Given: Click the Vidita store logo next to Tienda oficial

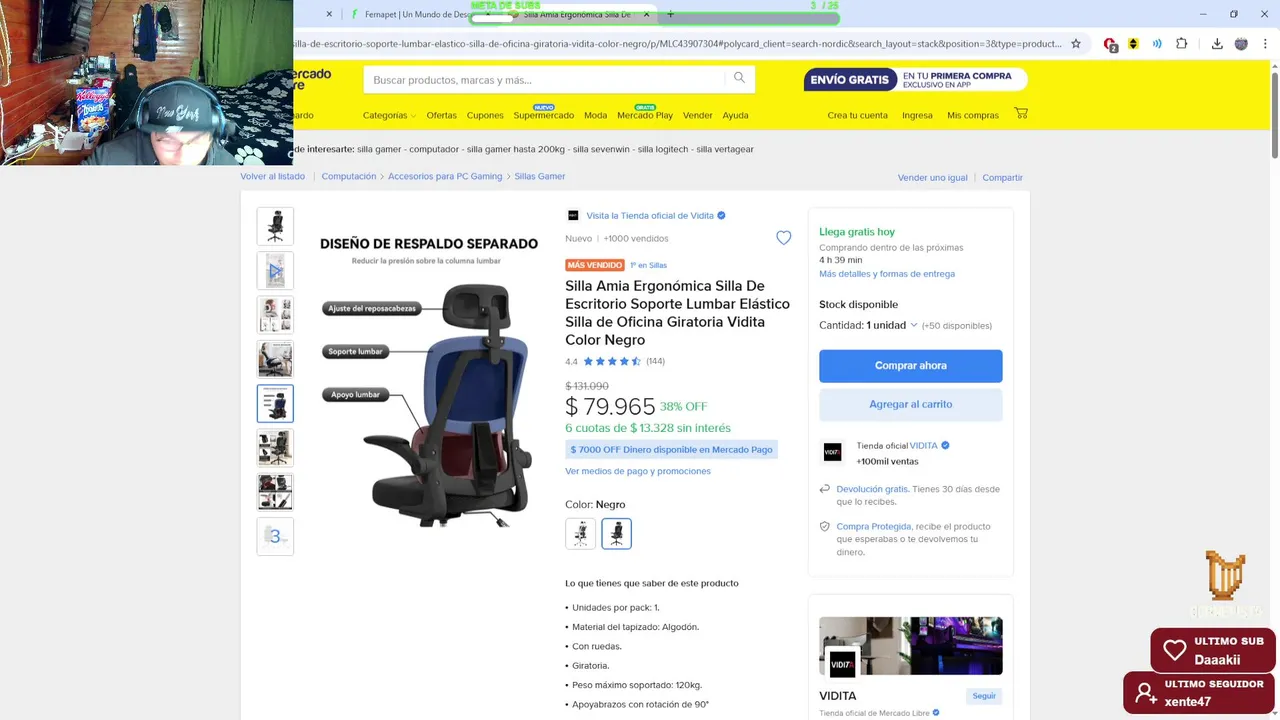Looking at the screenshot, I should click(x=832, y=453).
